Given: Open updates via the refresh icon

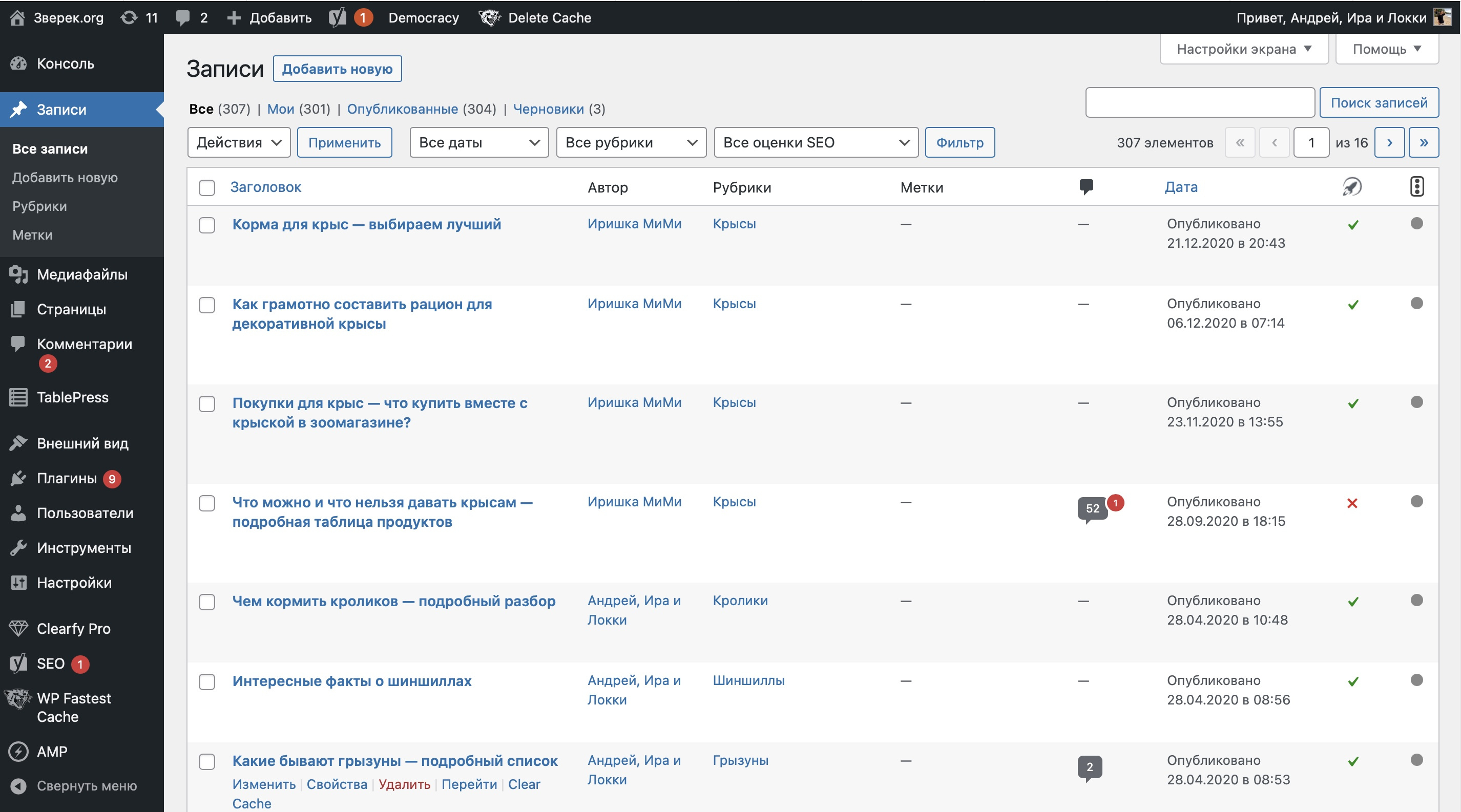Looking at the screenshot, I should pos(129,17).
